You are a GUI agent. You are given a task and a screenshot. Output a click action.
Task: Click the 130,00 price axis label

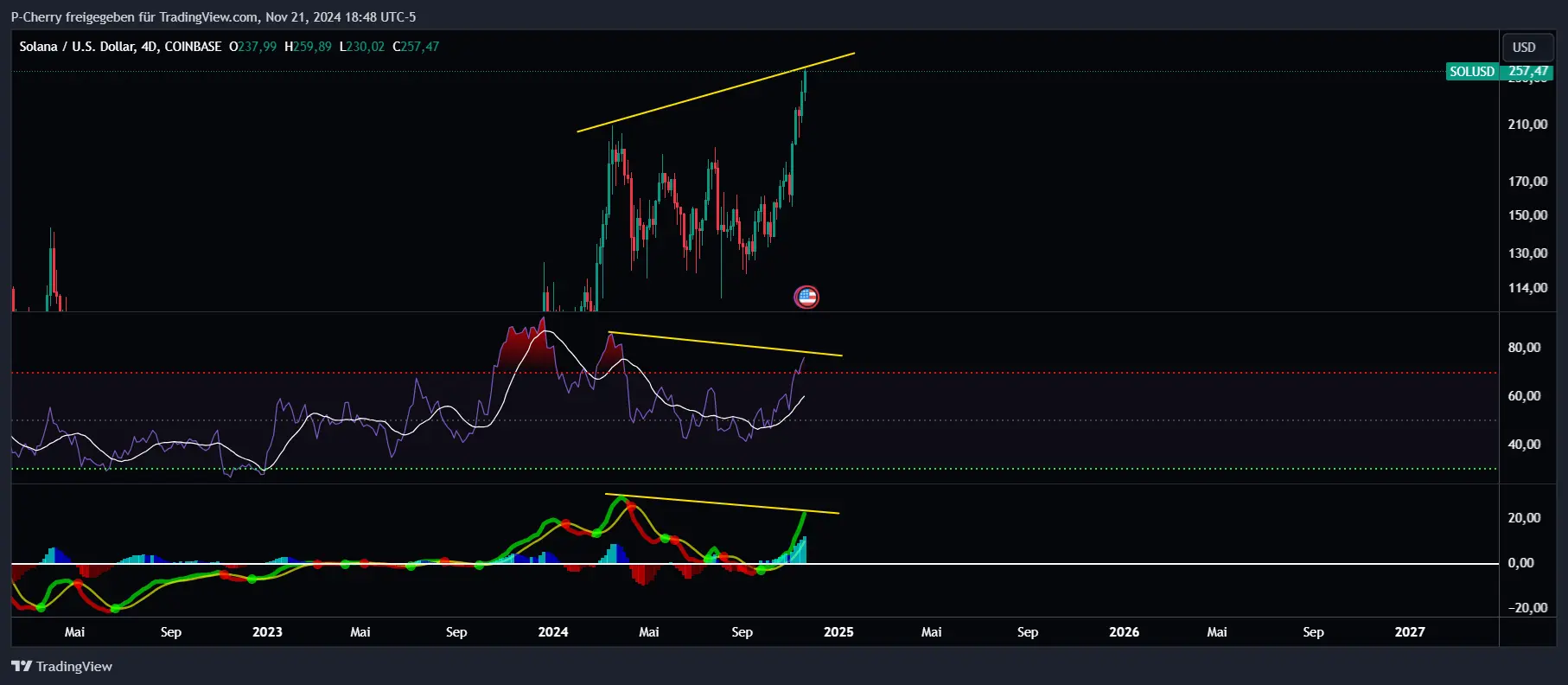(1527, 253)
